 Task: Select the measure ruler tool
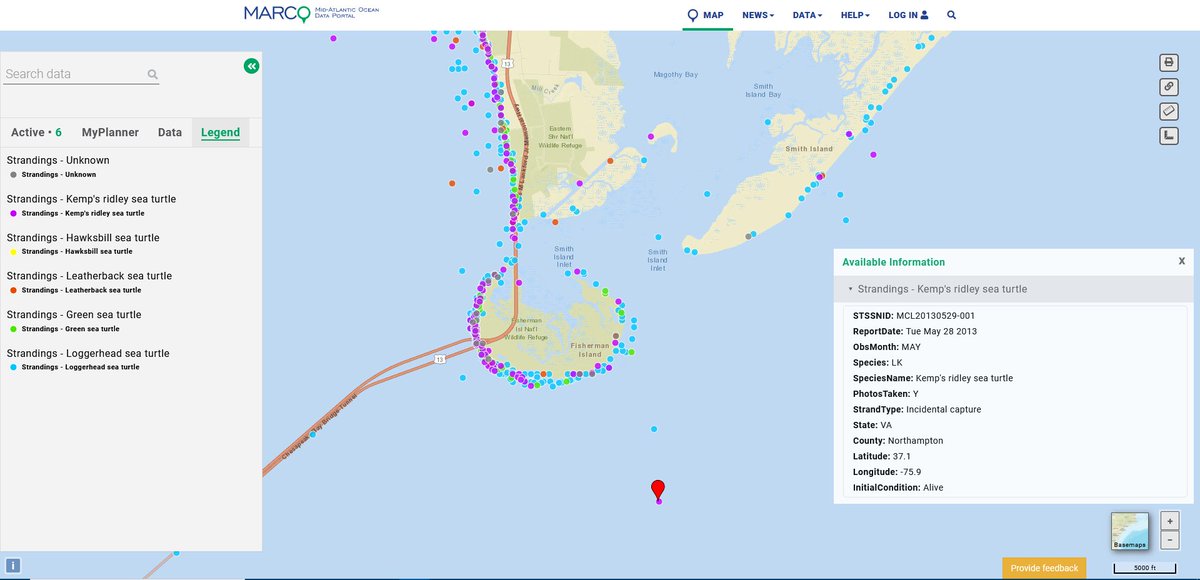point(1168,111)
